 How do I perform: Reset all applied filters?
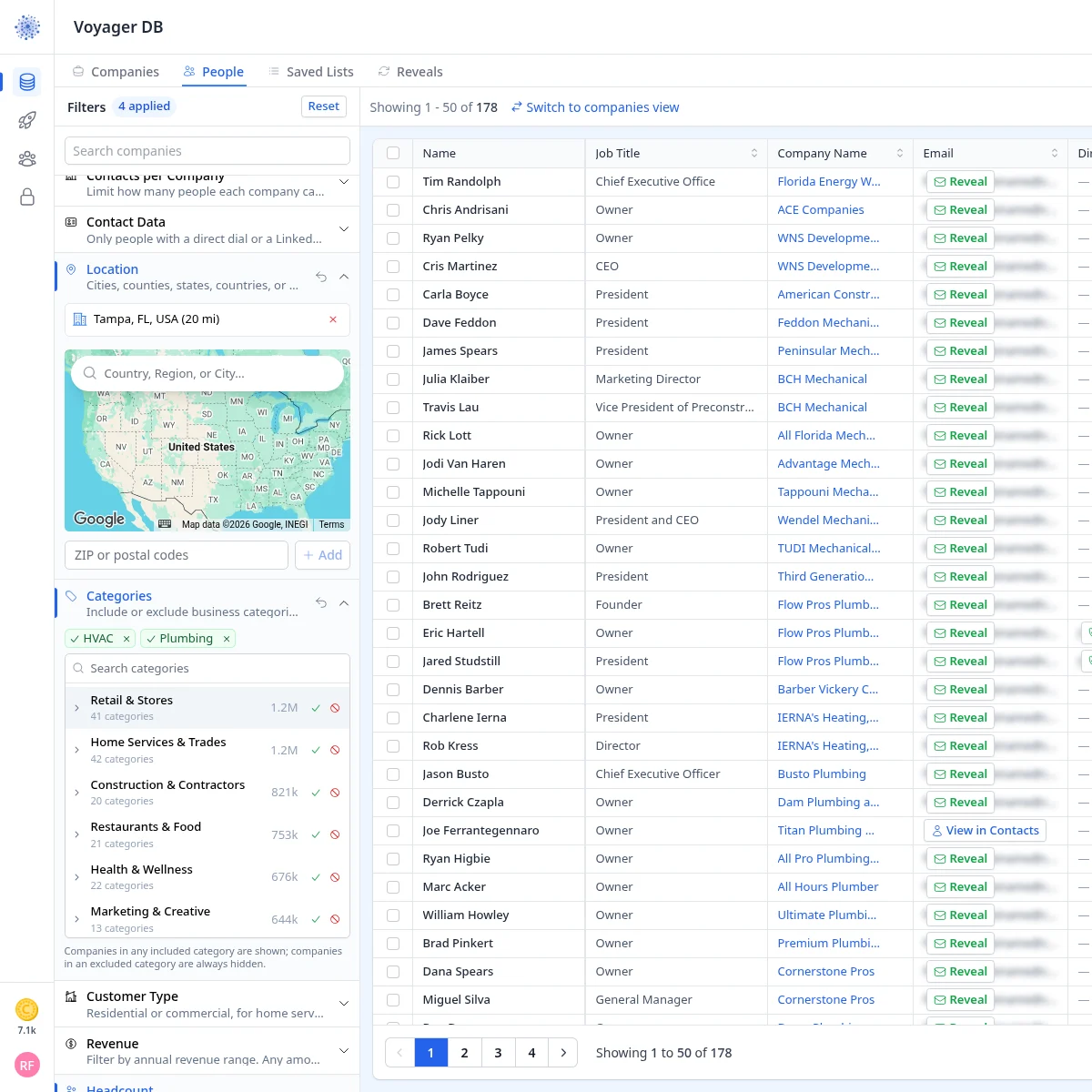[323, 106]
